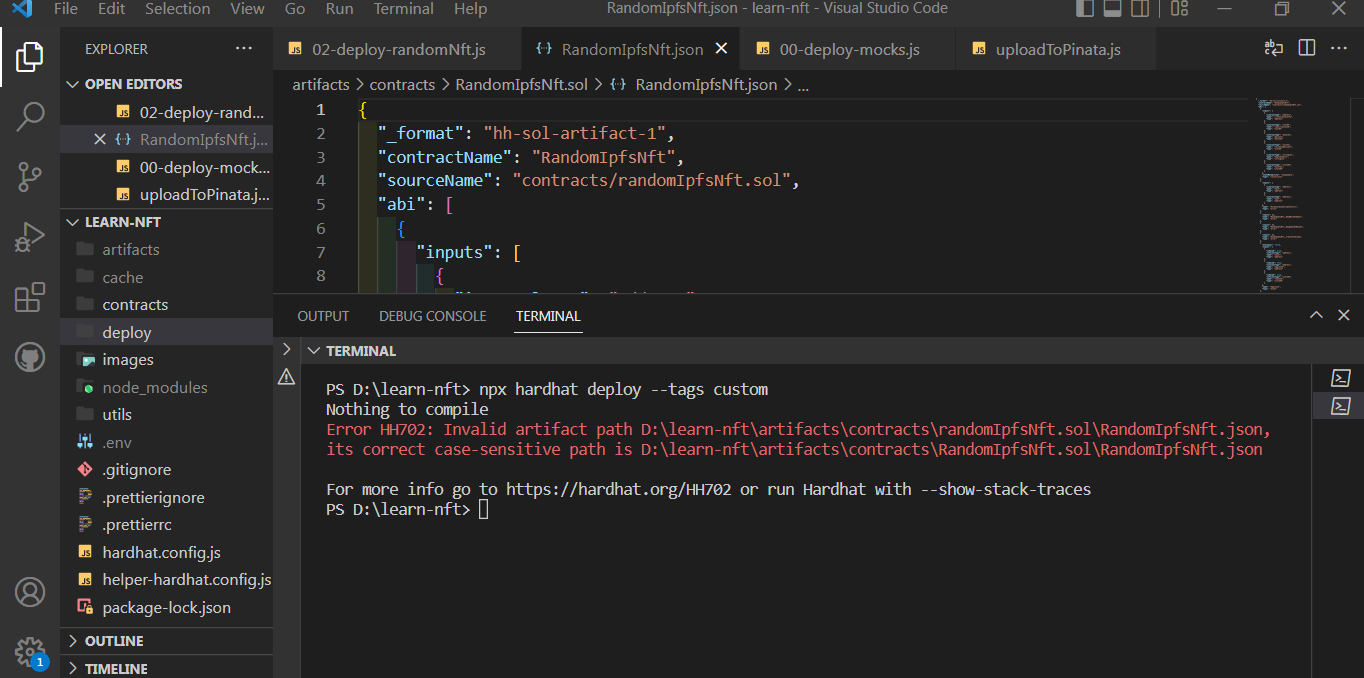Expand the node_modules folder
This screenshot has height=678, width=1364.
pyautogui.click(x=166, y=387)
